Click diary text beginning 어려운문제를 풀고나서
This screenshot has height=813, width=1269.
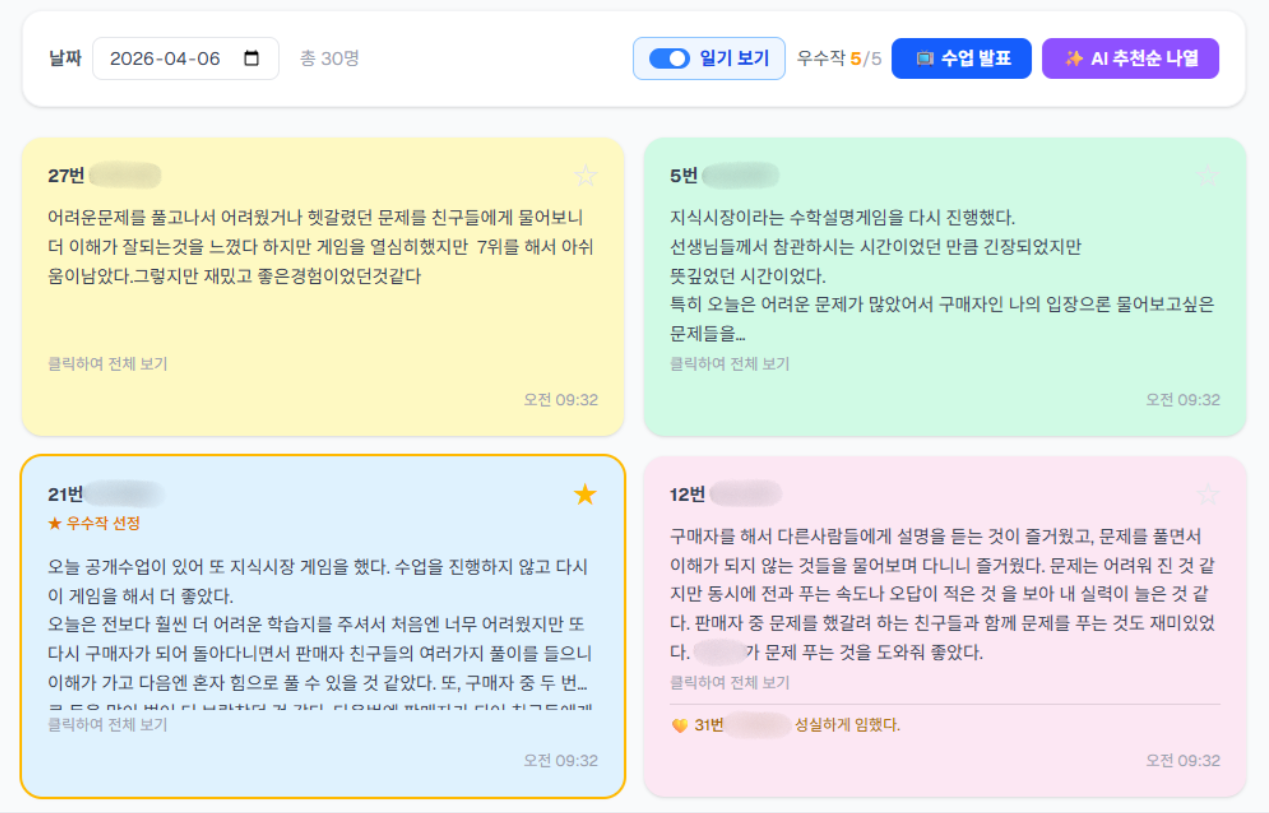click(x=322, y=247)
